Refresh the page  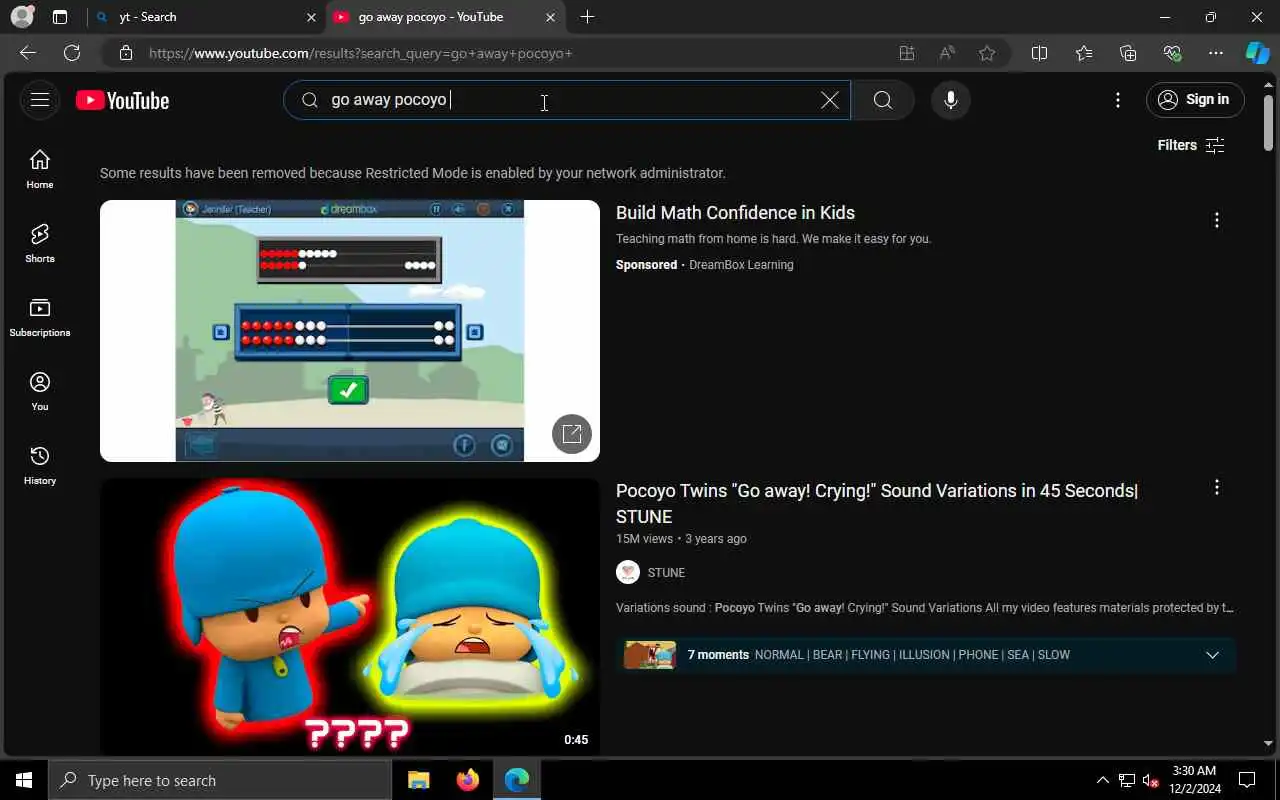click(72, 53)
